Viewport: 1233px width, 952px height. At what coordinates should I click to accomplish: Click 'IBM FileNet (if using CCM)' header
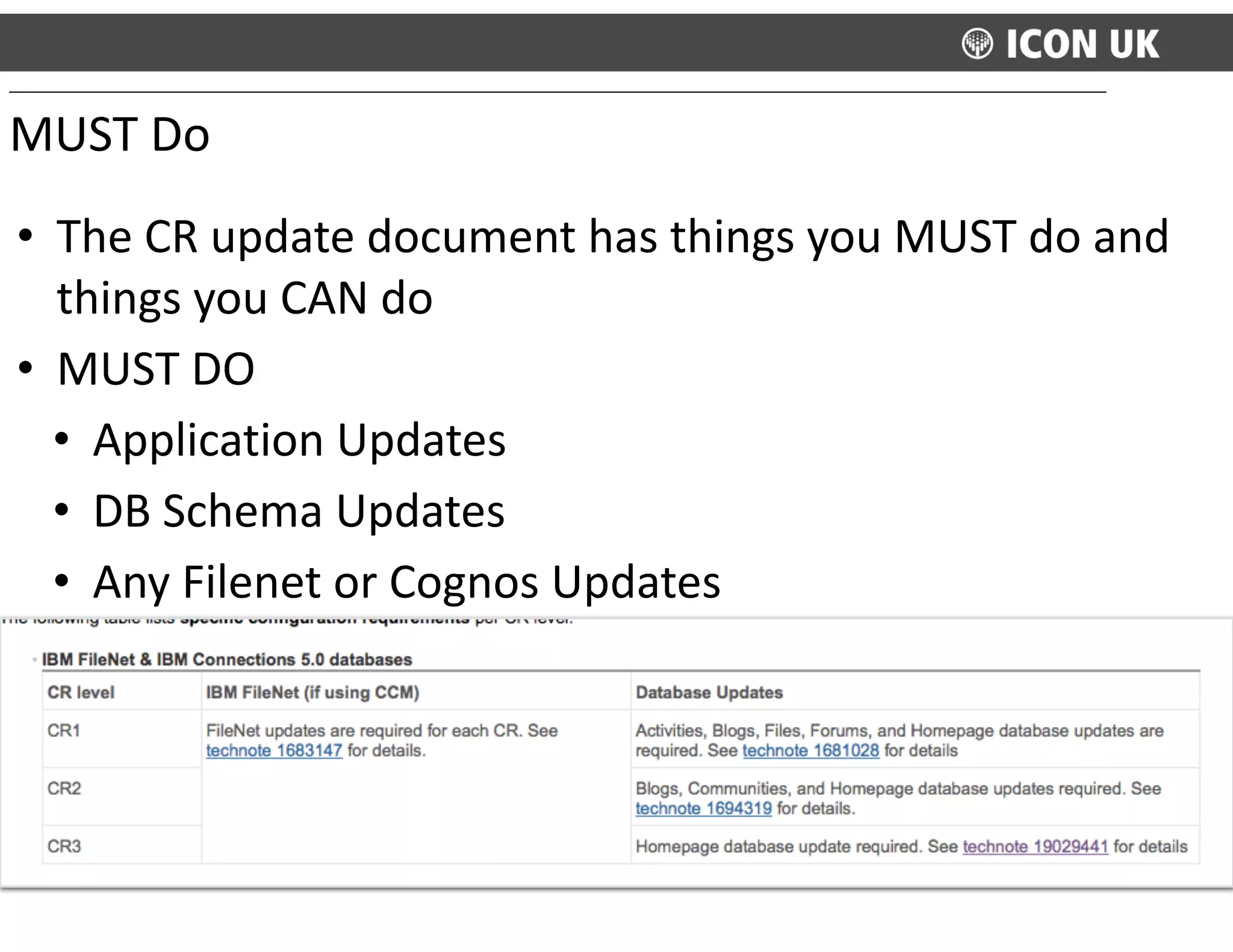point(312,692)
